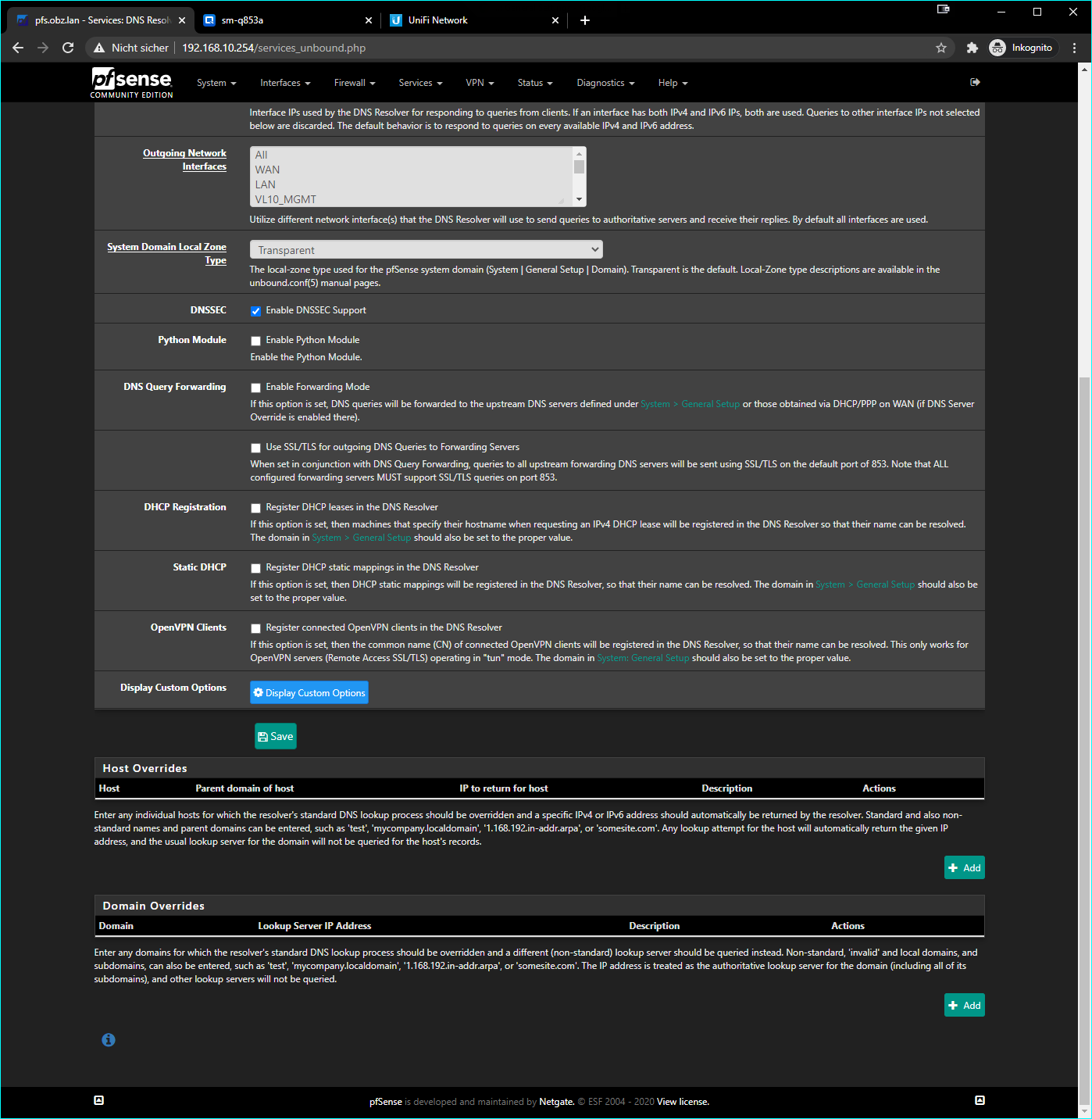Click the browser back arrow

click(x=18, y=48)
